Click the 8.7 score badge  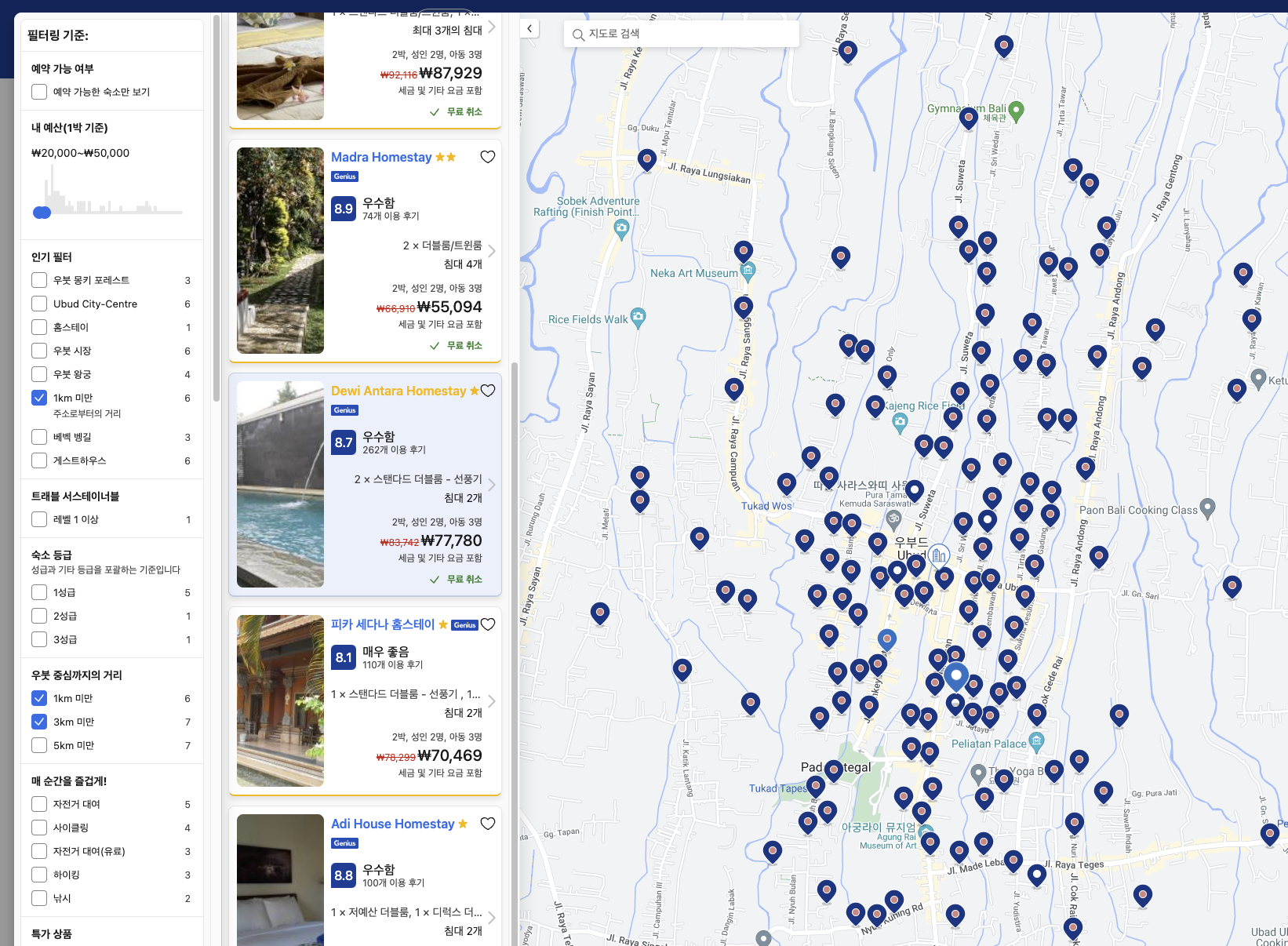(x=344, y=442)
